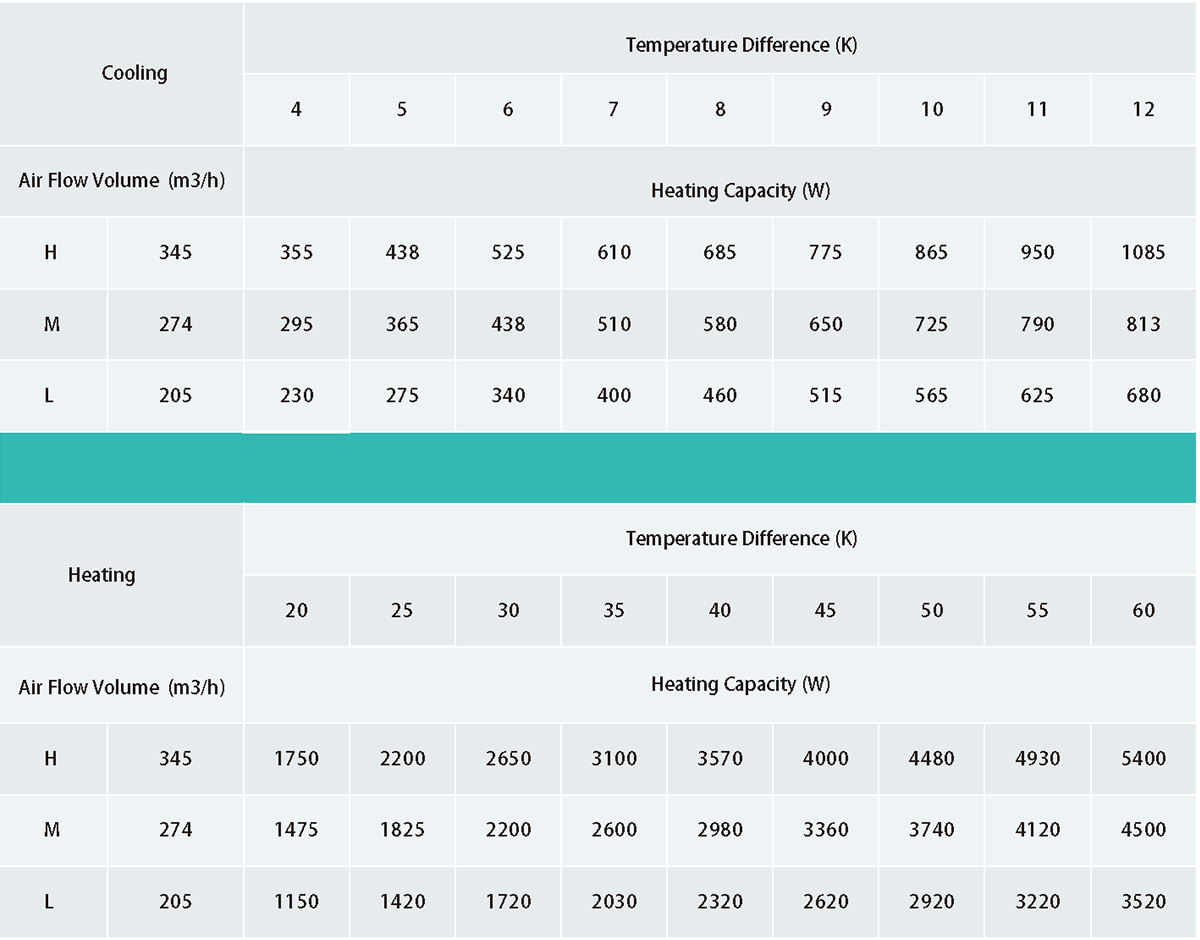Click the teal divider band between tables

[600, 468]
